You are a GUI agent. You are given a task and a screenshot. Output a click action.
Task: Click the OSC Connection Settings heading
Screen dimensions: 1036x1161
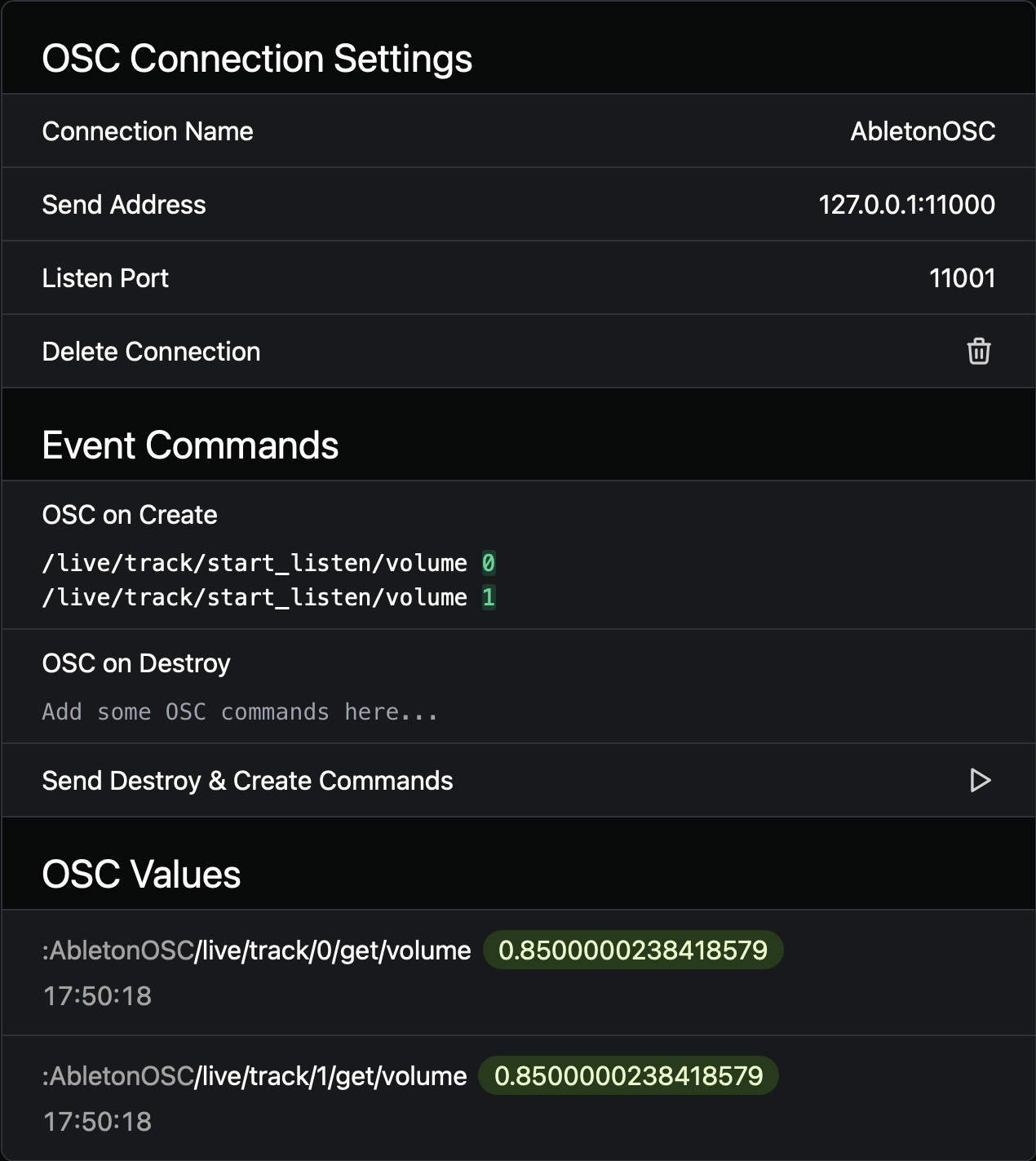tap(257, 59)
